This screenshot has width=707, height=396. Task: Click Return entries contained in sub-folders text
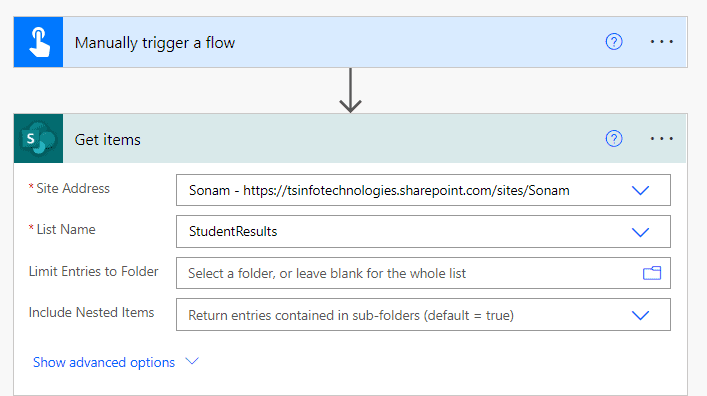tap(351, 315)
